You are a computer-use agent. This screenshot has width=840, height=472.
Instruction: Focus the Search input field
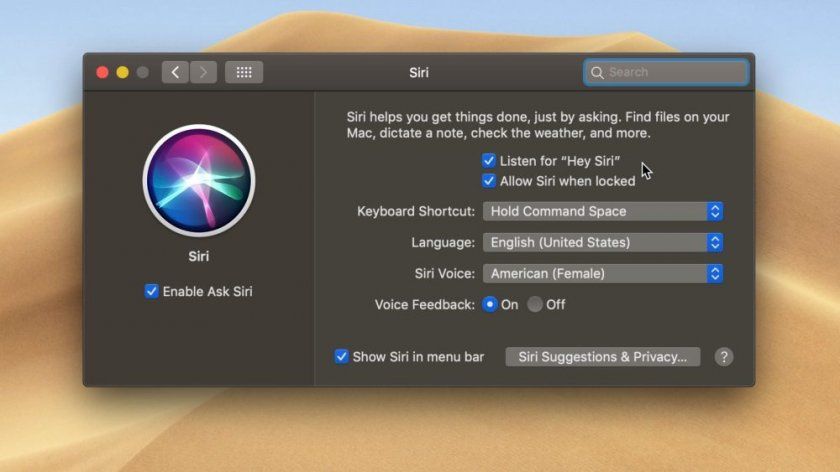pyautogui.click(x=666, y=72)
